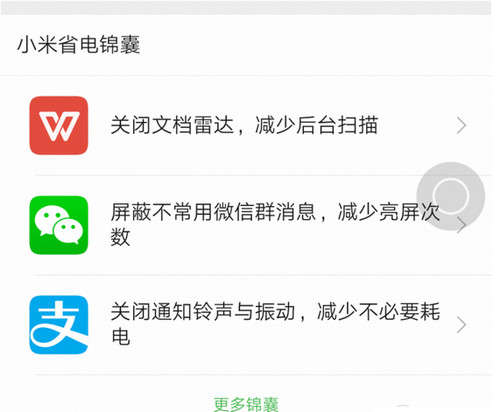Tap the gray floating assistive ball
500x412 pixels.
point(451,196)
